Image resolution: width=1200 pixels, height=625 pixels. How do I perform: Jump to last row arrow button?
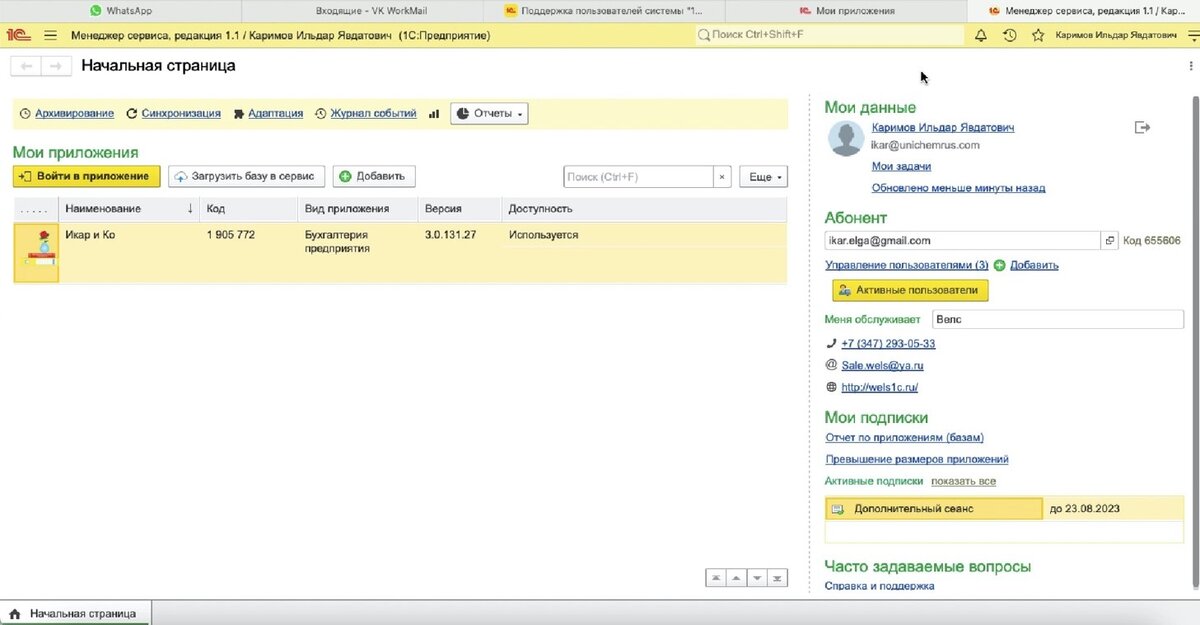(x=777, y=578)
